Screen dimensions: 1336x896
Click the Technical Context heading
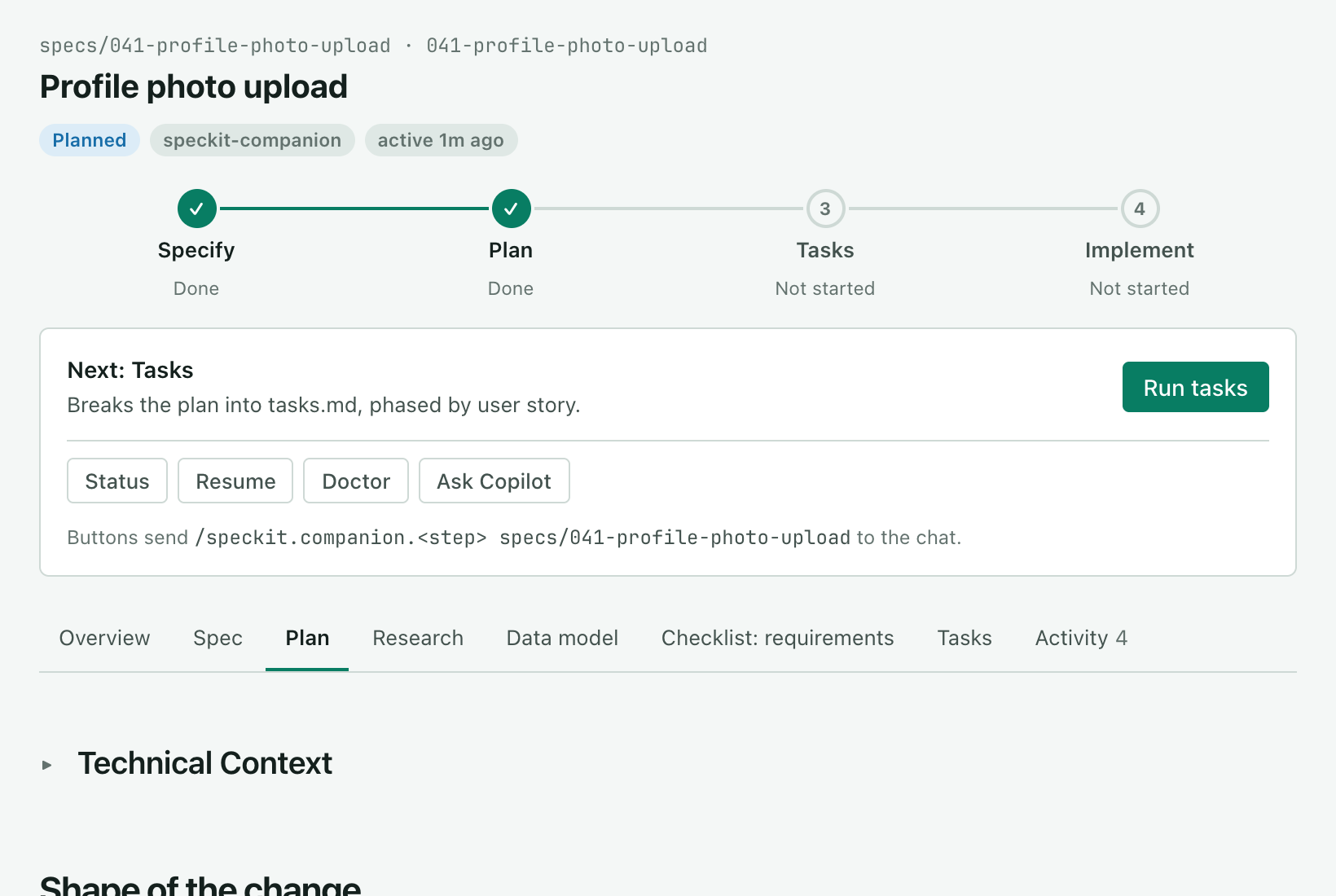[x=204, y=763]
